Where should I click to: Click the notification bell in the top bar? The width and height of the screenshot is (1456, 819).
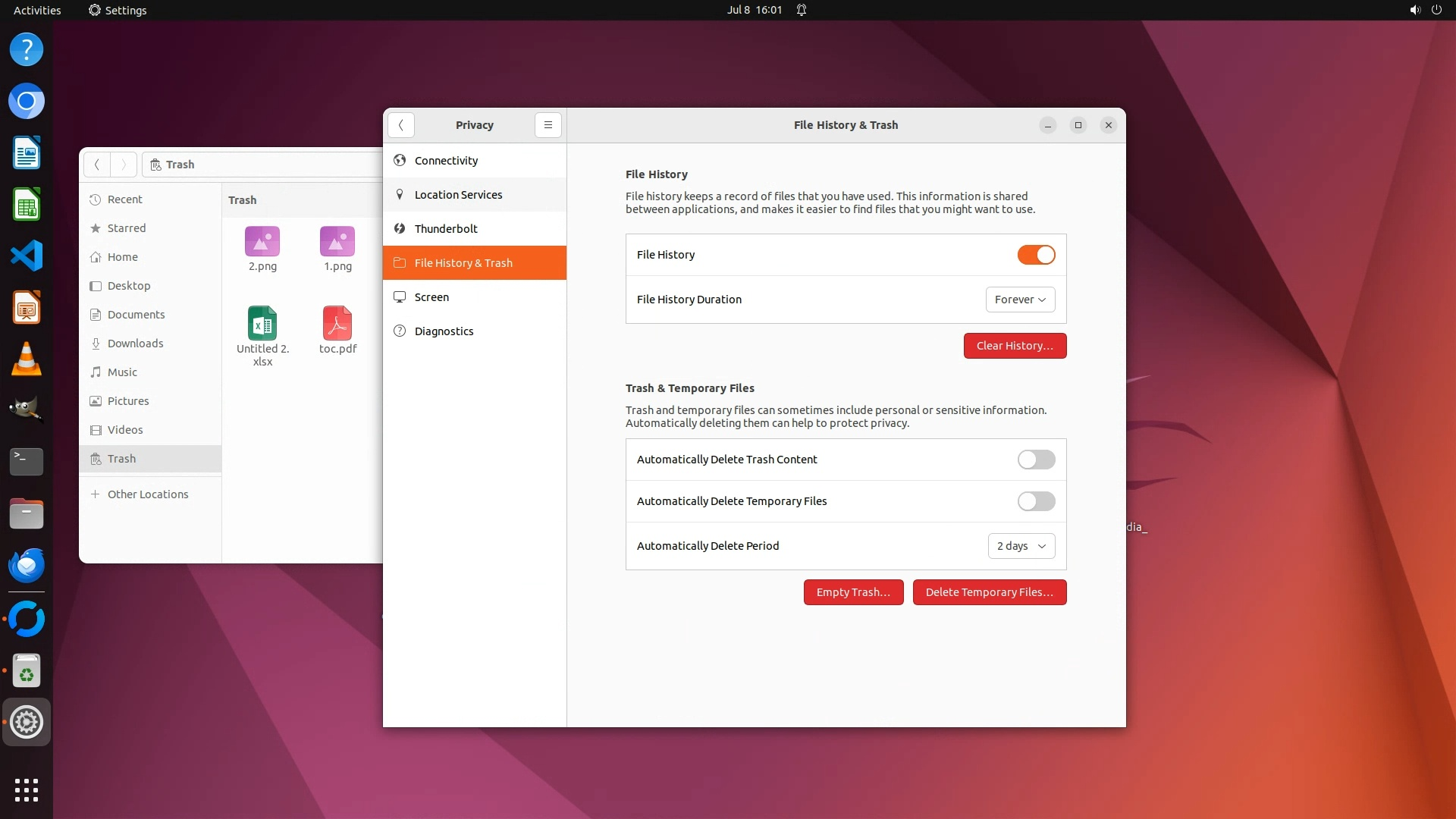click(x=802, y=10)
